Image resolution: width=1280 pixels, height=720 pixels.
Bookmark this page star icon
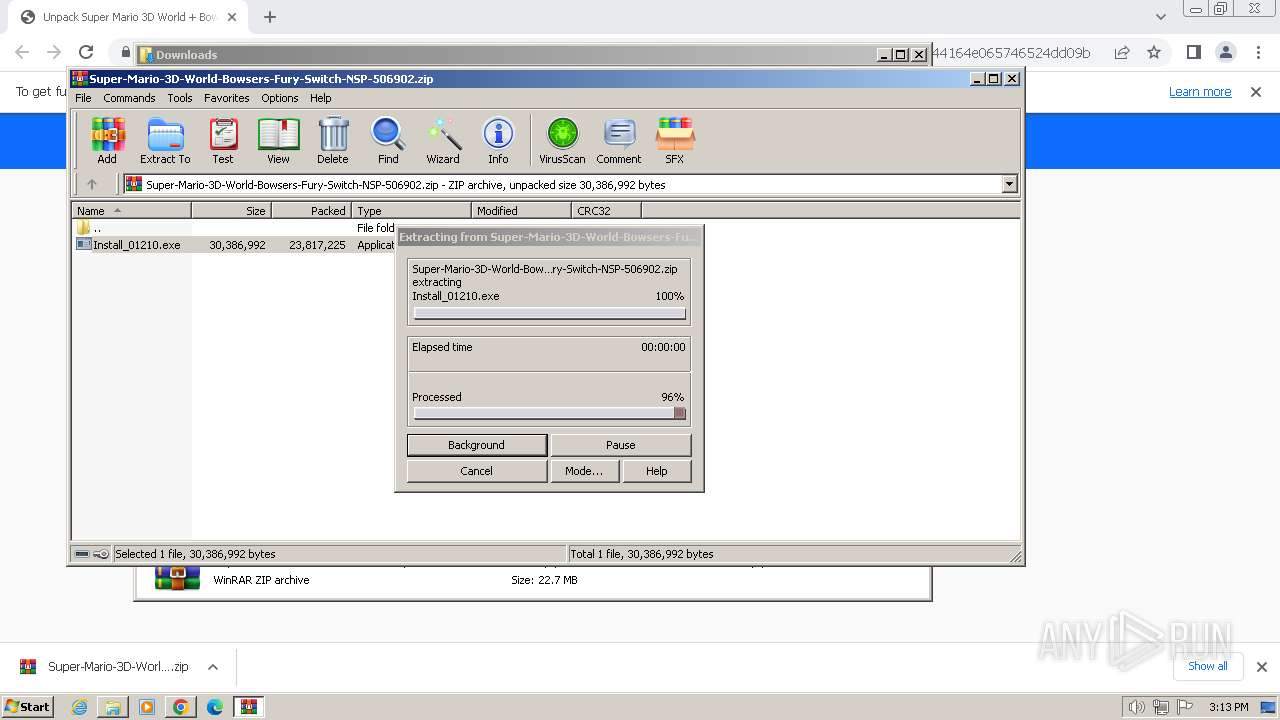pos(1154,52)
